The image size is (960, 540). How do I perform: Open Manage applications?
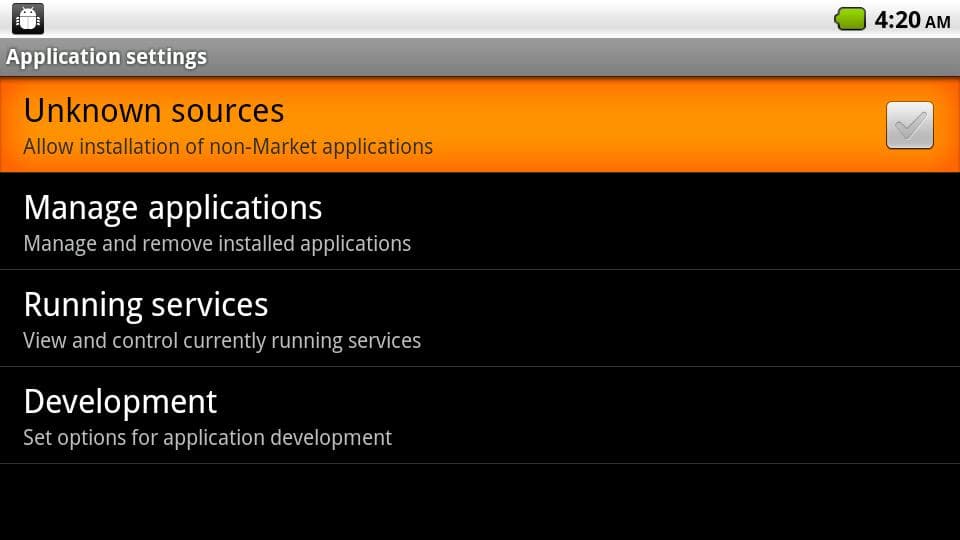(x=173, y=208)
